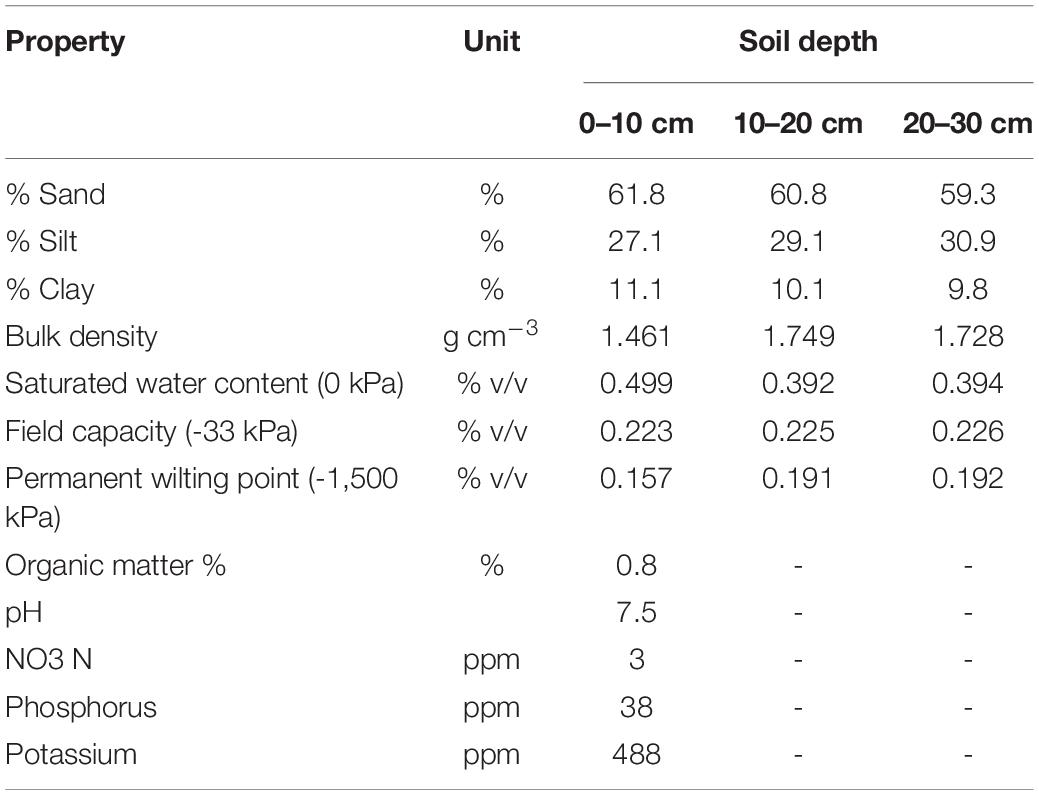
Task: Select bulk density value 1.749
Action: pos(798,337)
